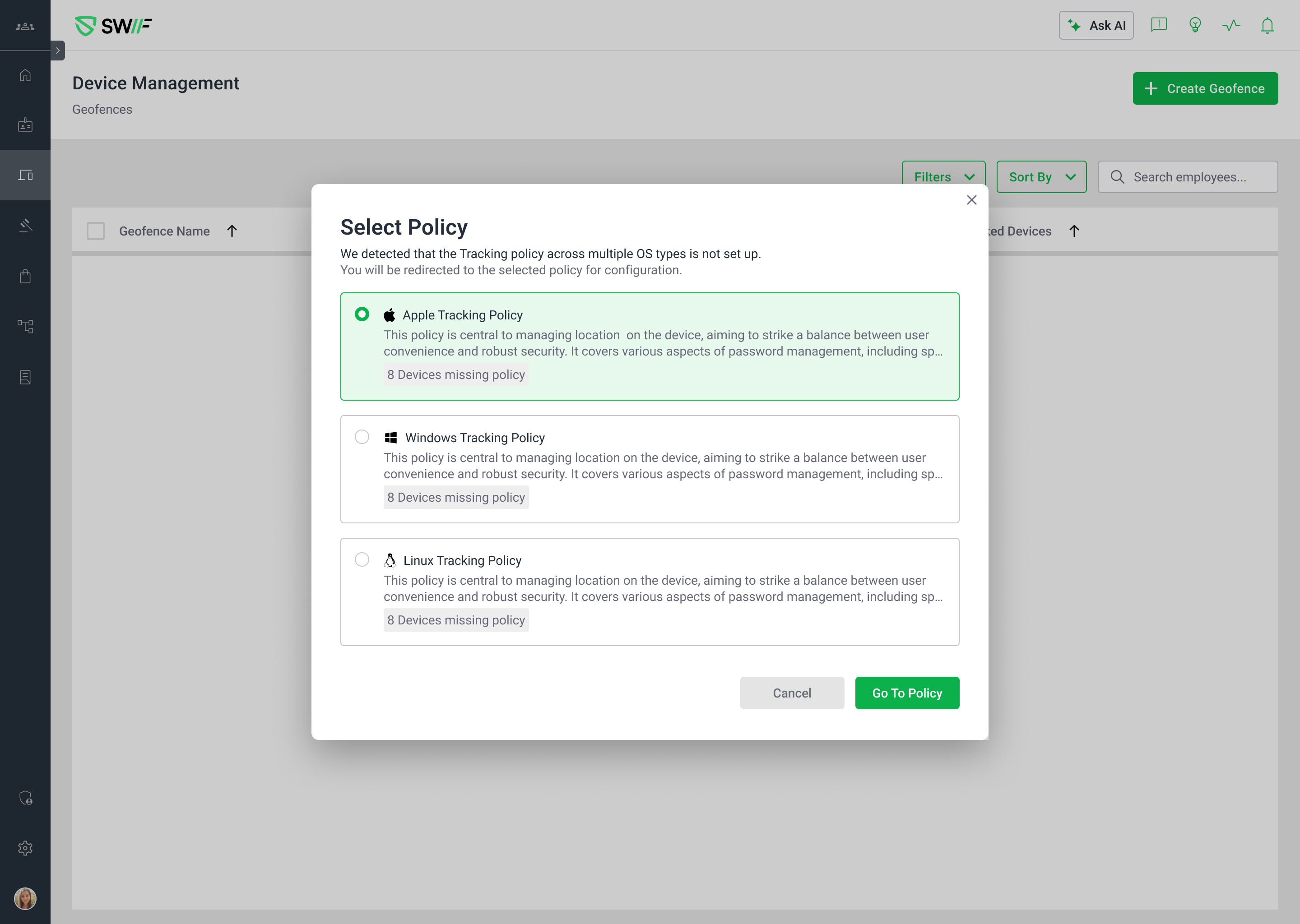Screen dimensions: 1300x924
Task: Click the home icon in sidebar
Action: (x=25, y=75)
